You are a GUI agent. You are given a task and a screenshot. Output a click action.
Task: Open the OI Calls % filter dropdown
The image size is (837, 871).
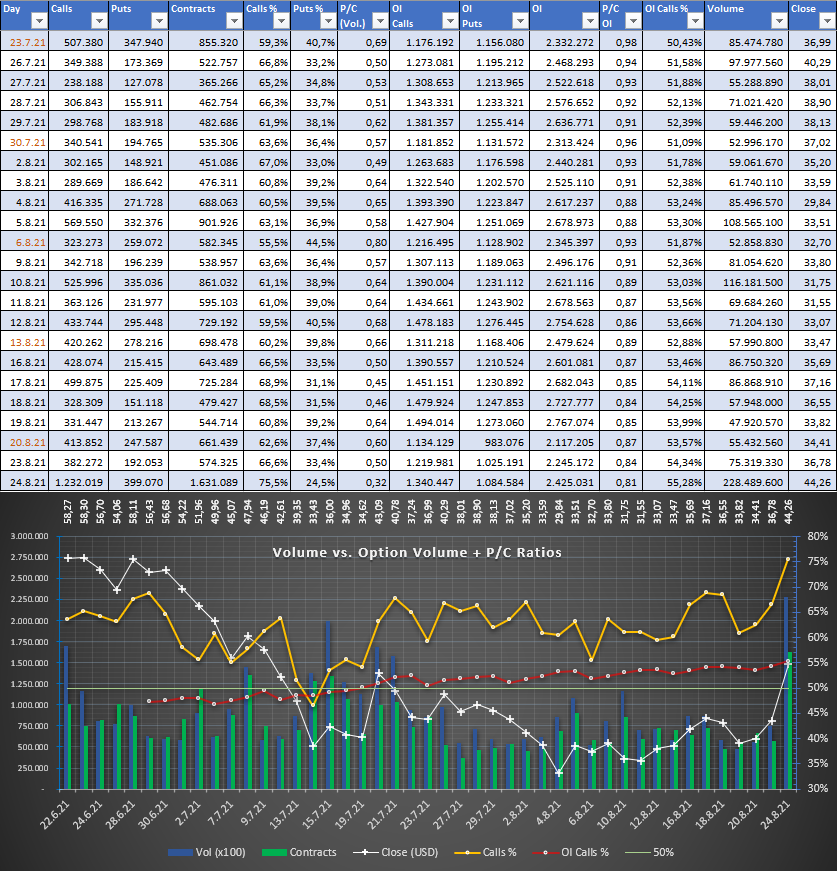coord(694,21)
